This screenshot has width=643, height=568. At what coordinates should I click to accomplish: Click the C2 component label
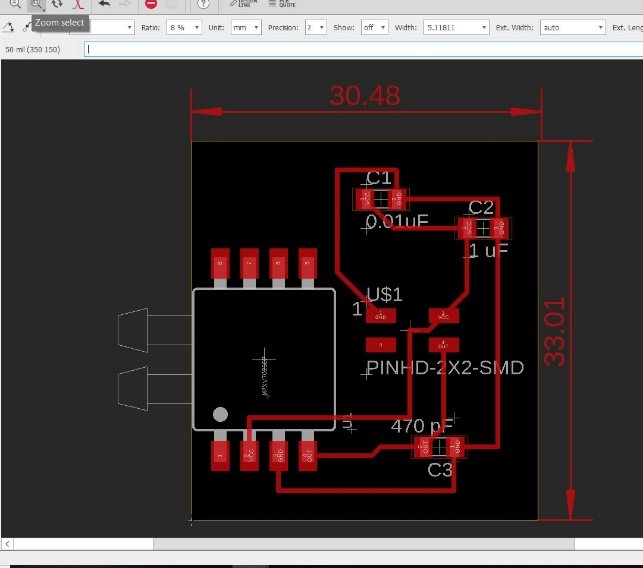tap(481, 208)
